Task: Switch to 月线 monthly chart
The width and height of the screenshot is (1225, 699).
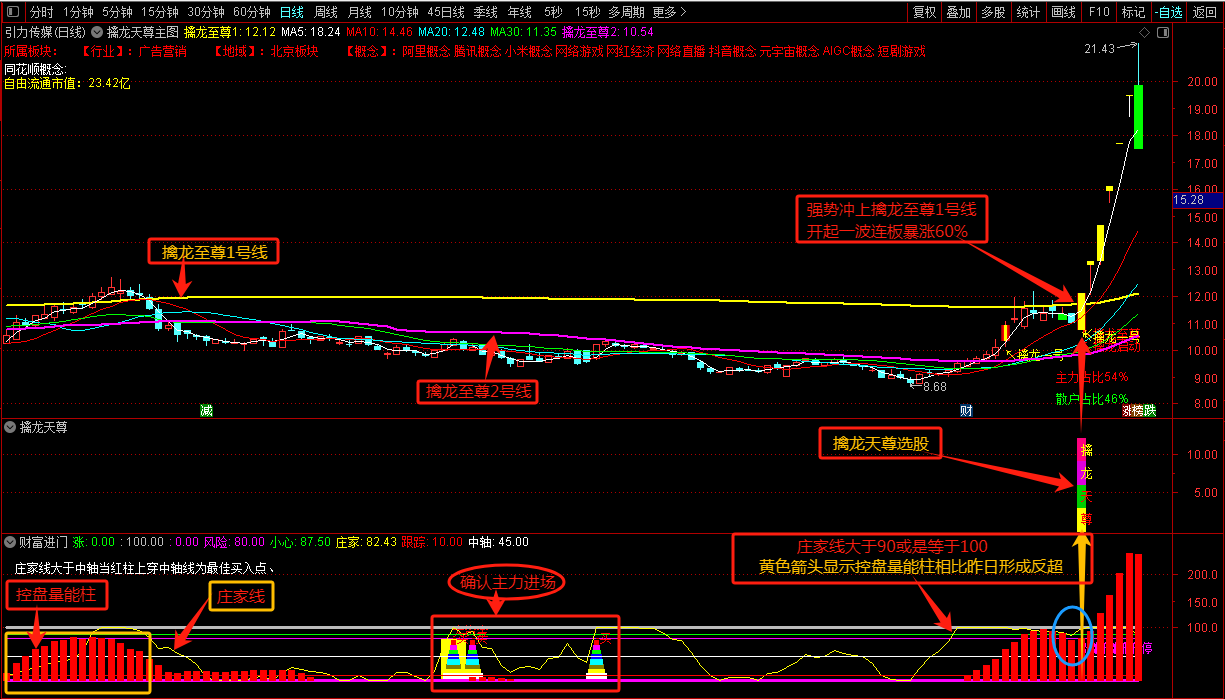Action: [360, 12]
